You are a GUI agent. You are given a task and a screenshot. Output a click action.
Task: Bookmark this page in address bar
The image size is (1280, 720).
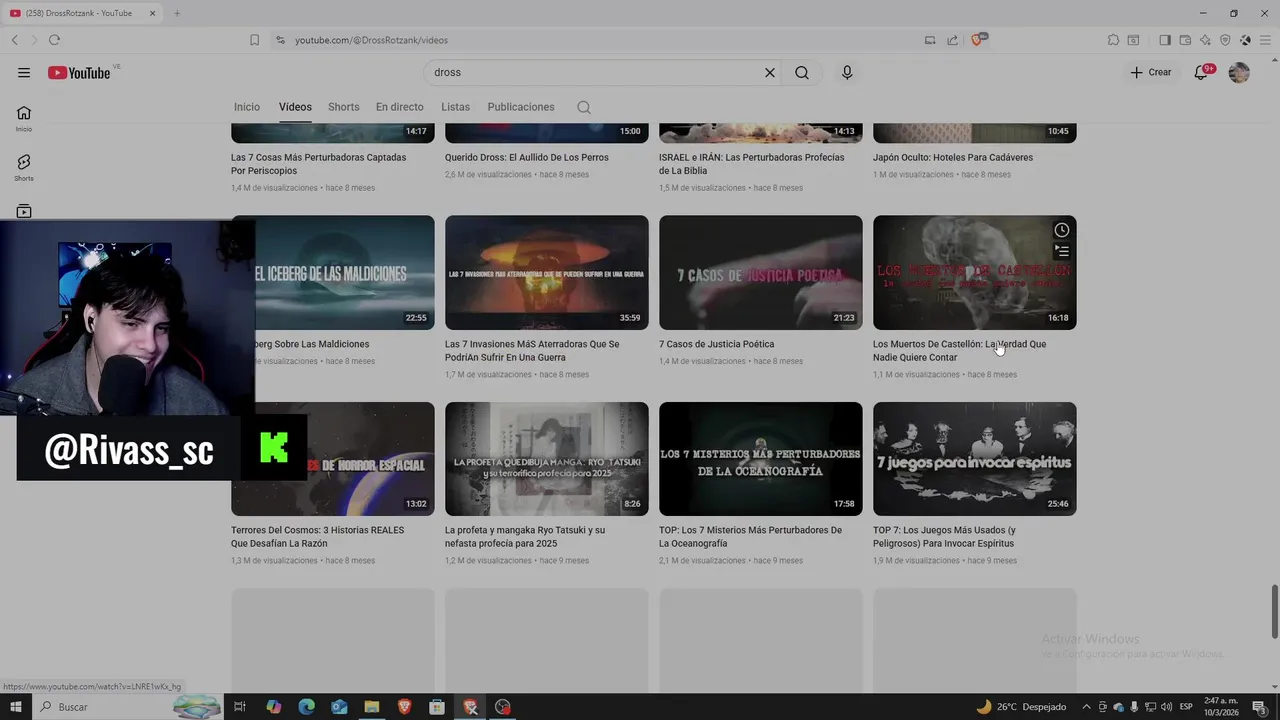254,40
